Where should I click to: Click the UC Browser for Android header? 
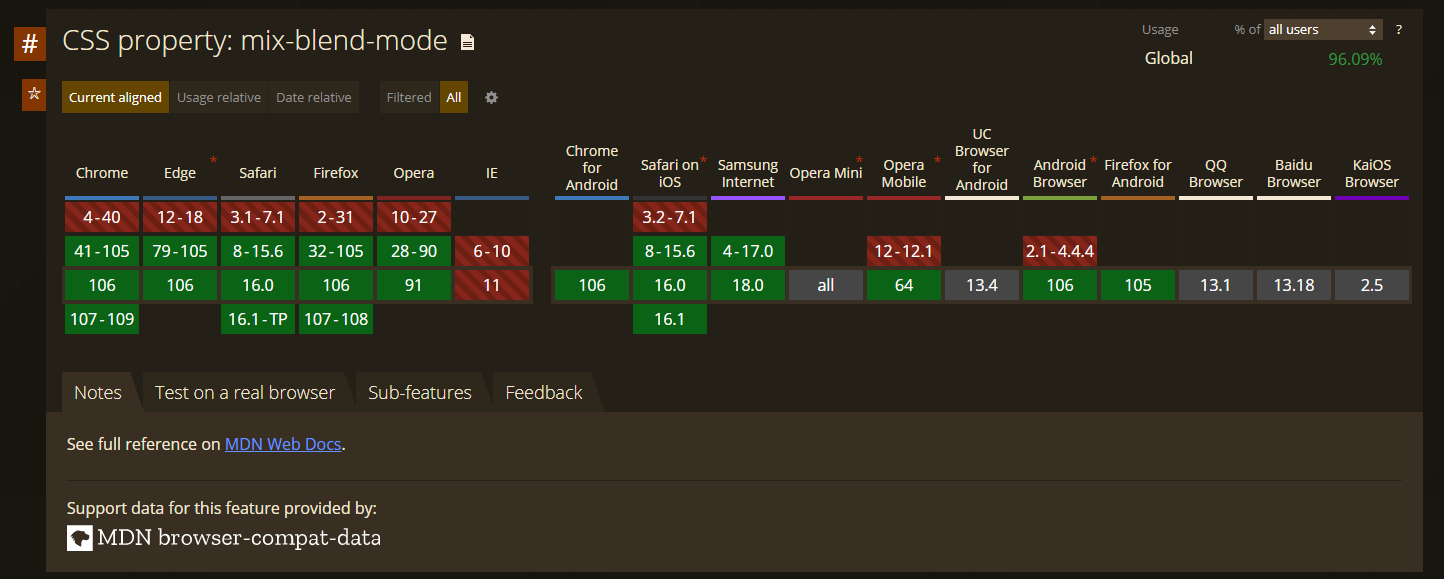coord(982,159)
